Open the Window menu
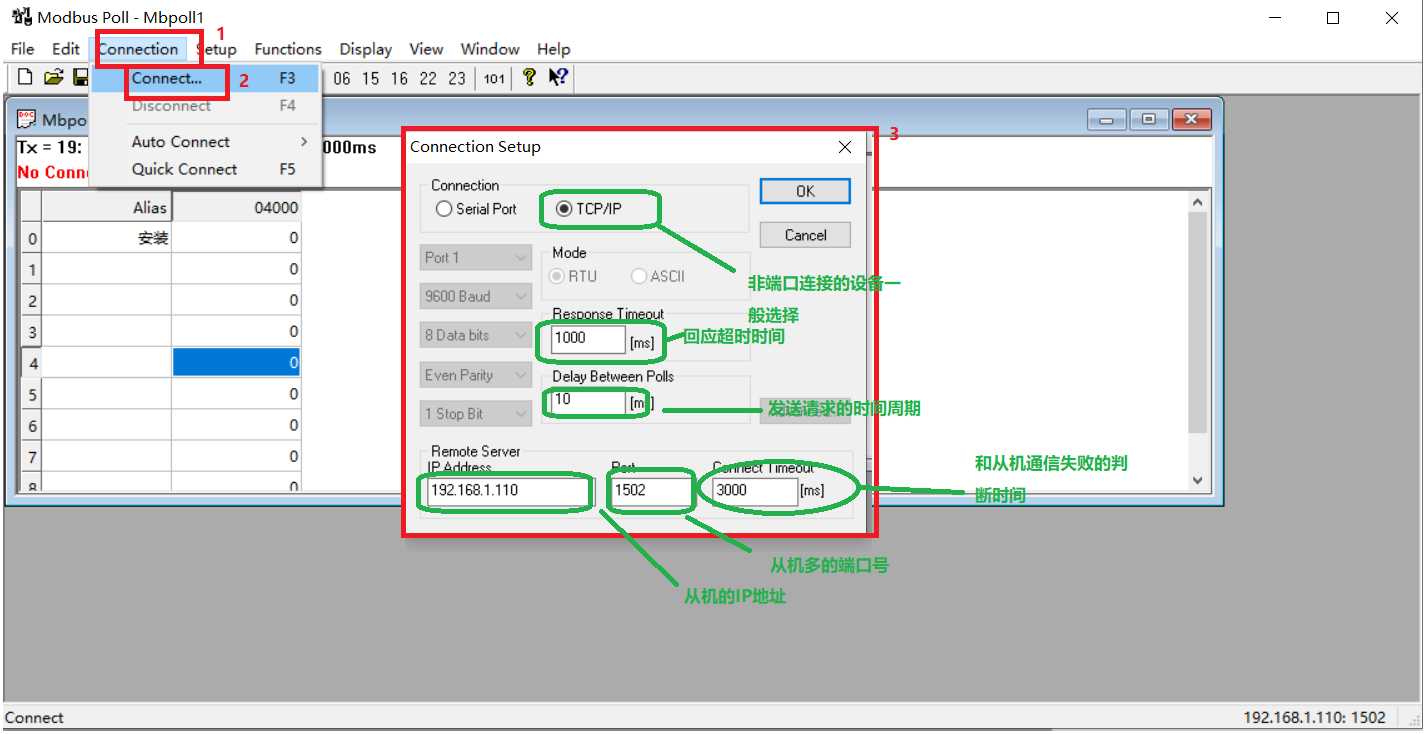The height and width of the screenshot is (734, 1428). pos(490,49)
